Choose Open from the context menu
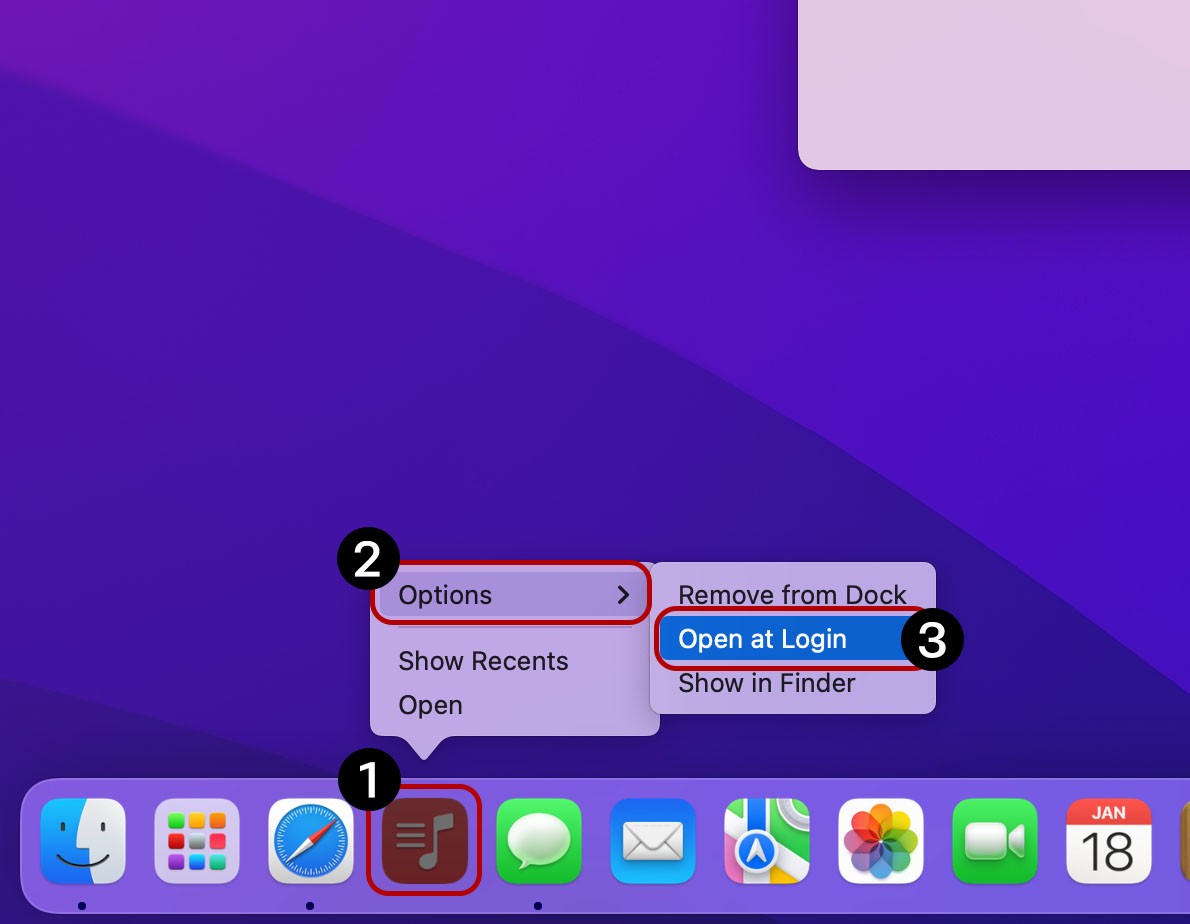This screenshot has height=924, width=1190. click(x=430, y=705)
